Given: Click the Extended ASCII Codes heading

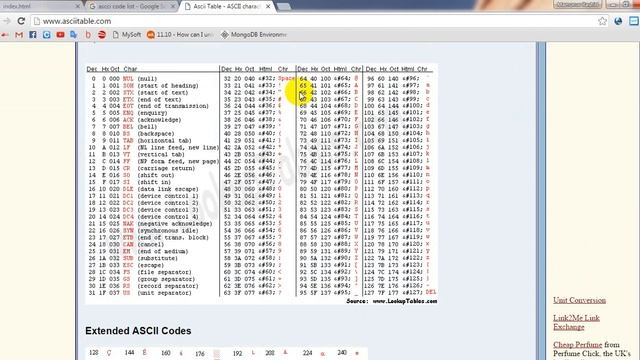Looking at the screenshot, I should 138,331.
